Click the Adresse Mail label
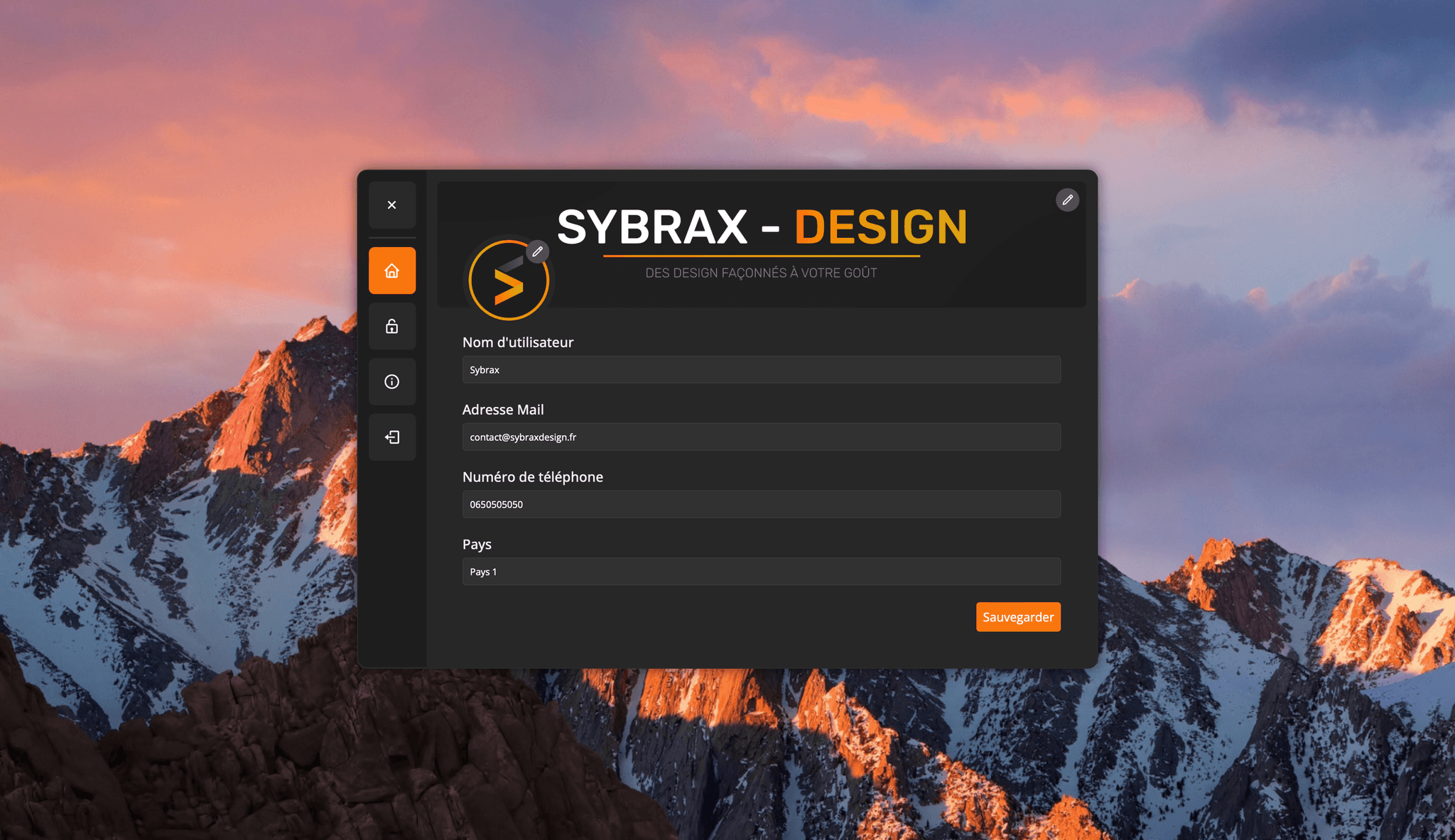 tap(503, 410)
